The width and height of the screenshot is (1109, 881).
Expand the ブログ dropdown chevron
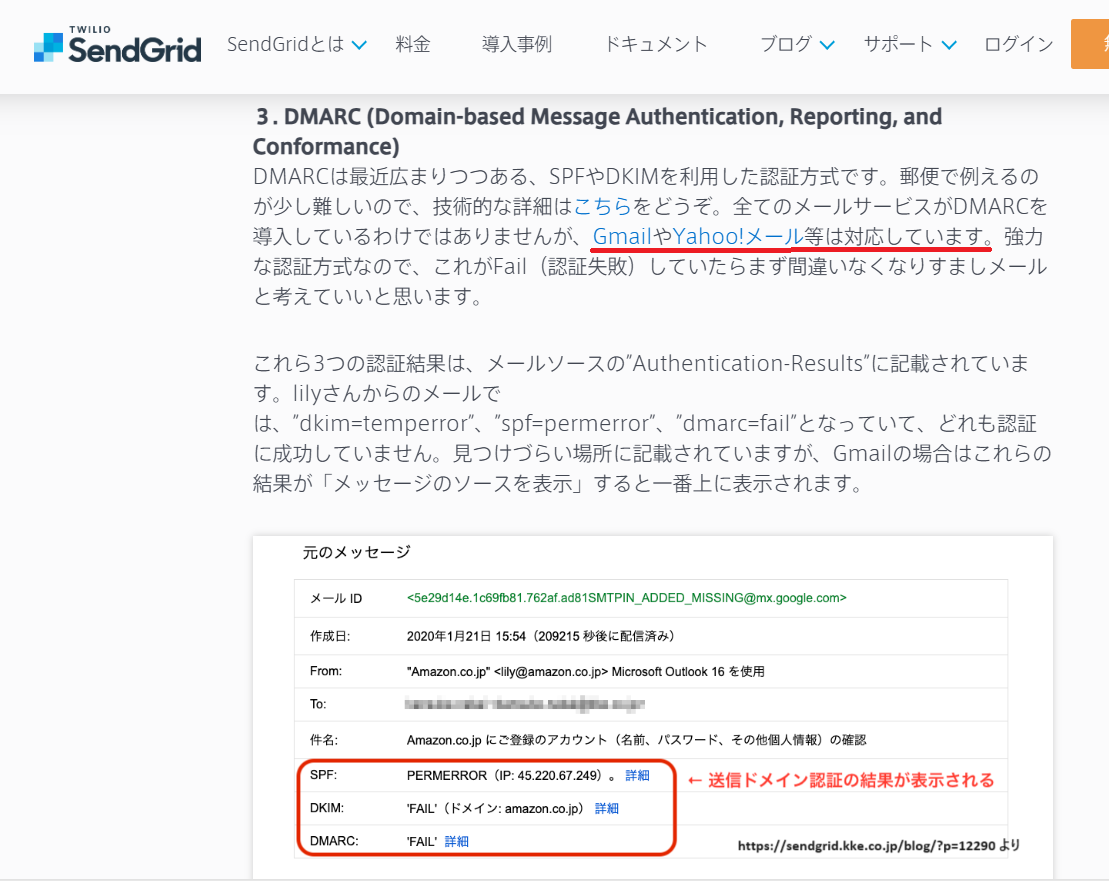coord(827,45)
